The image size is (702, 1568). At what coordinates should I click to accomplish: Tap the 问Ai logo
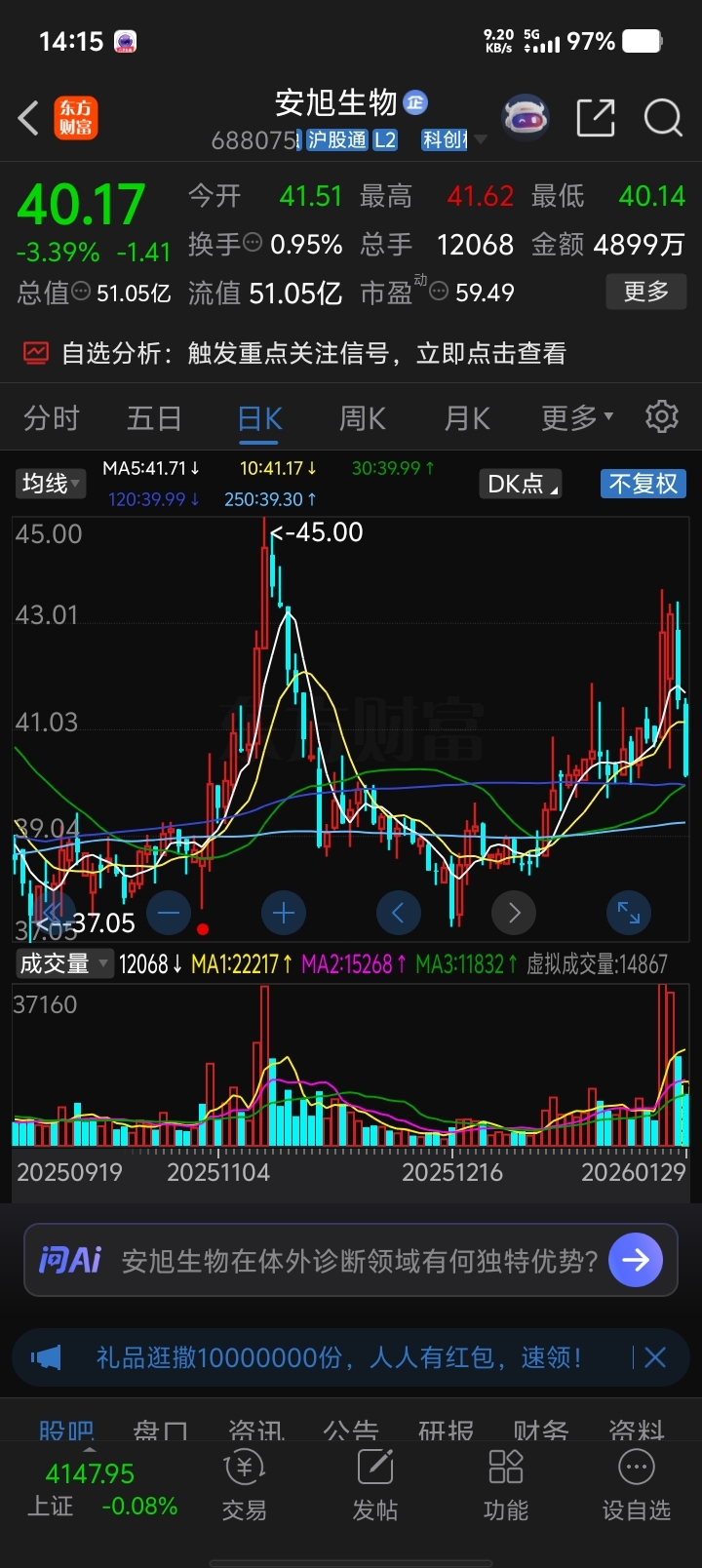pyautogui.click(x=69, y=1260)
